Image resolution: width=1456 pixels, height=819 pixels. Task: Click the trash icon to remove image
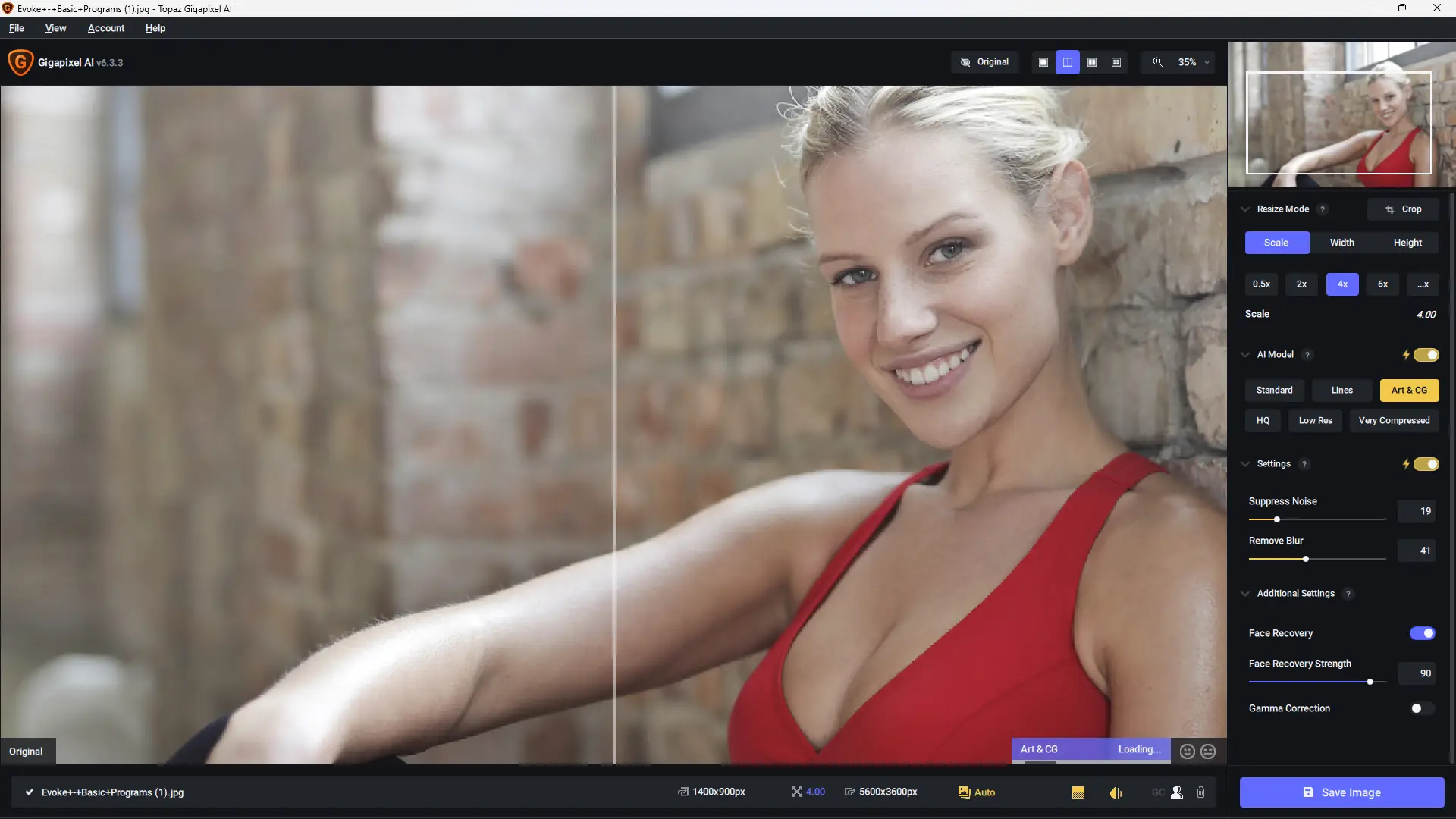click(1200, 792)
